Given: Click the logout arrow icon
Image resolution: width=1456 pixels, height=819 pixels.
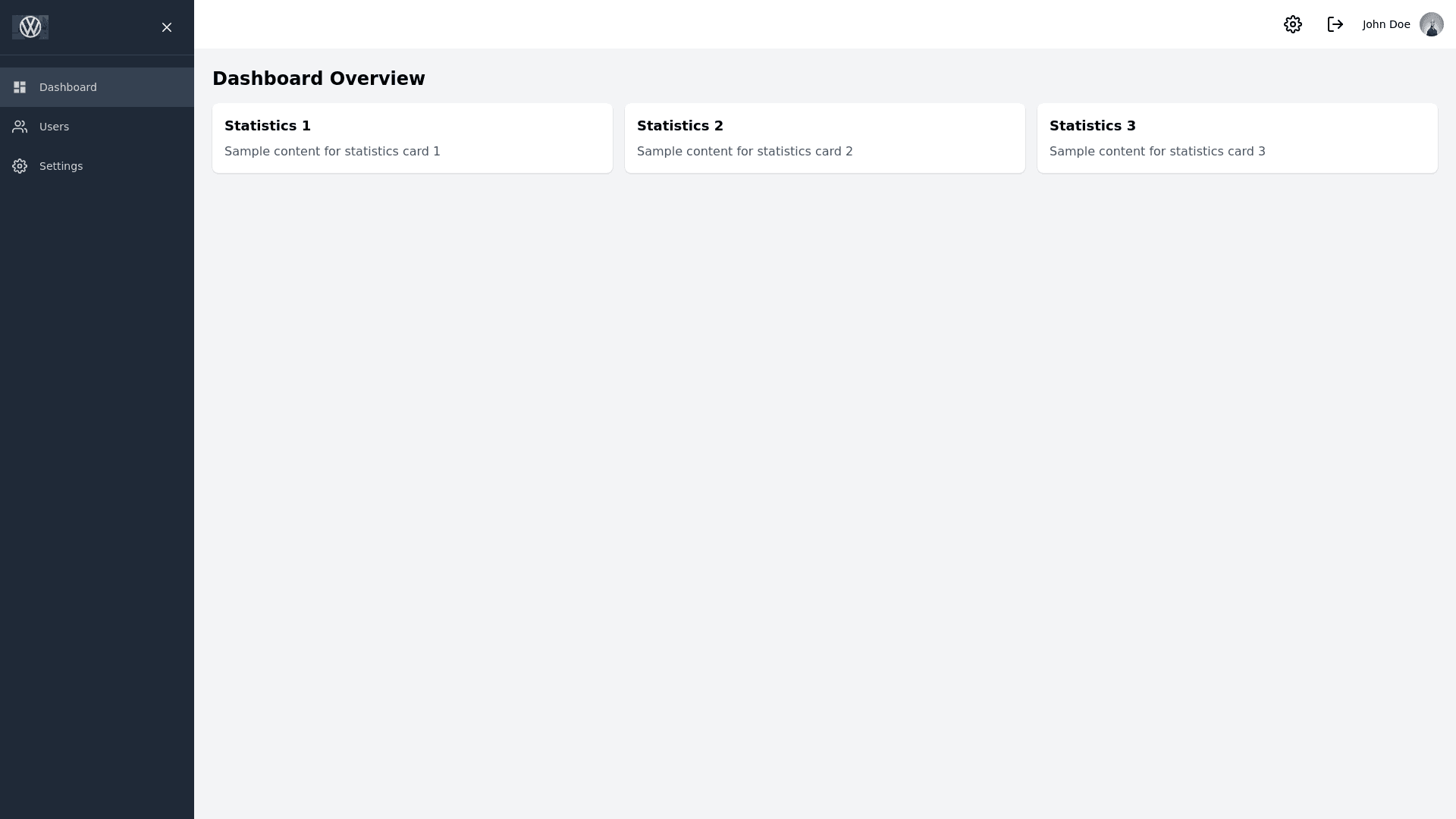Looking at the screenshot, I should (1335, 24).
